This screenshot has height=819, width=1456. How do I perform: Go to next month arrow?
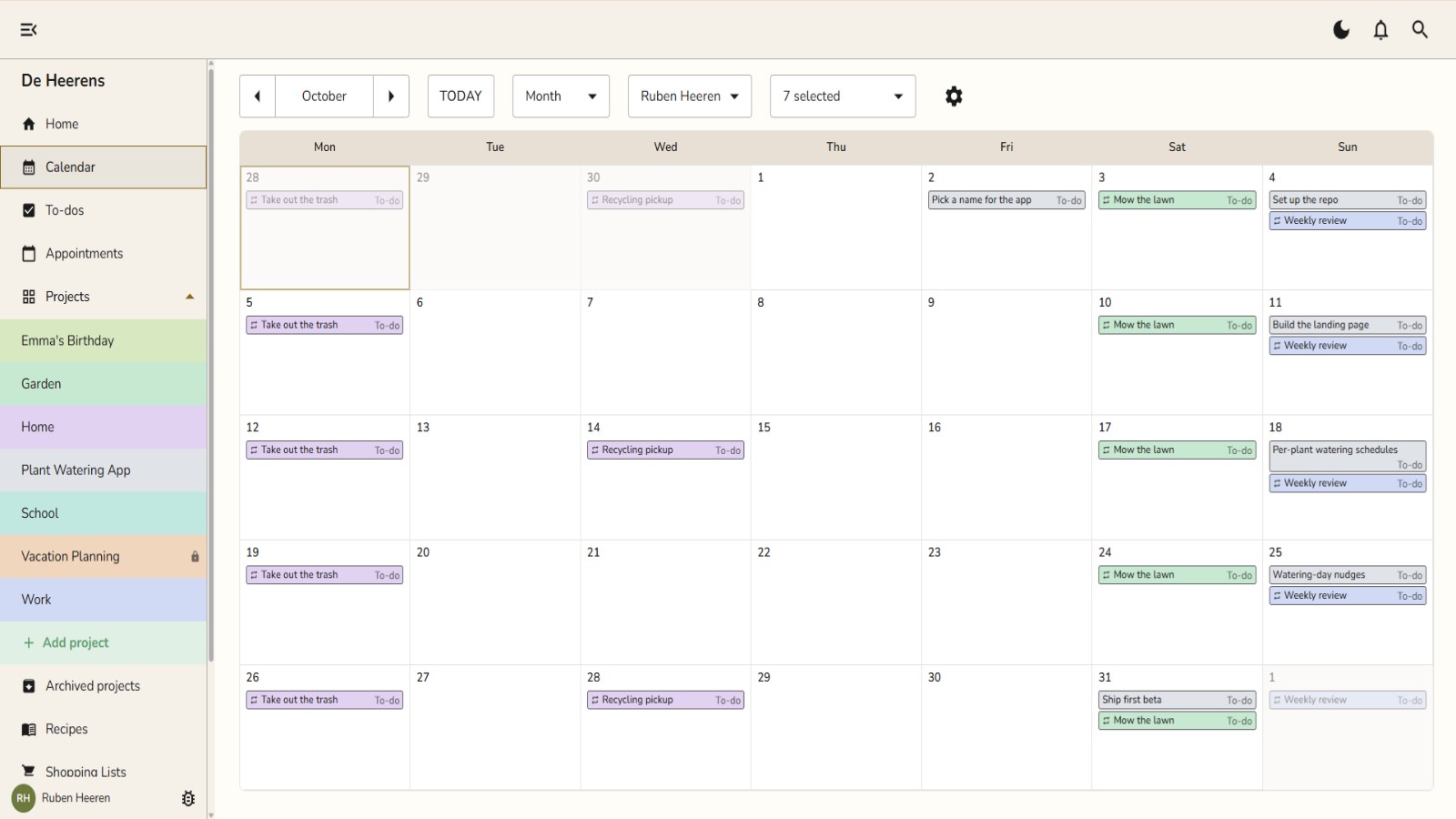pos(391,96)
